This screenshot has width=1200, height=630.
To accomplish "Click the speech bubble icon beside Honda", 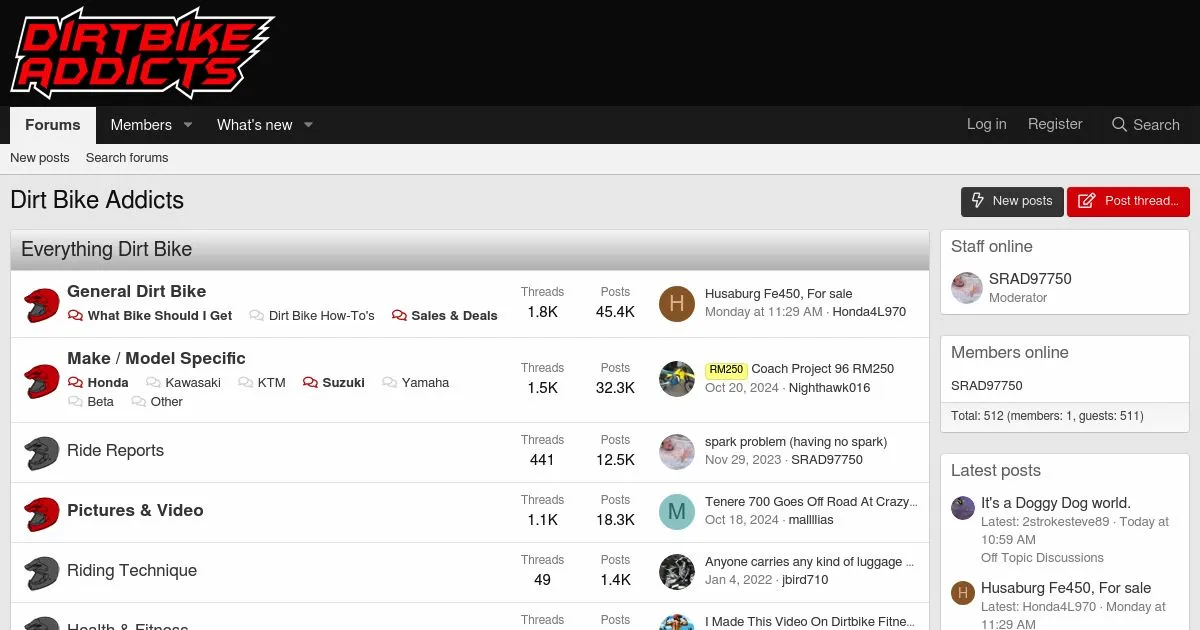I will (x=75, y=382).
